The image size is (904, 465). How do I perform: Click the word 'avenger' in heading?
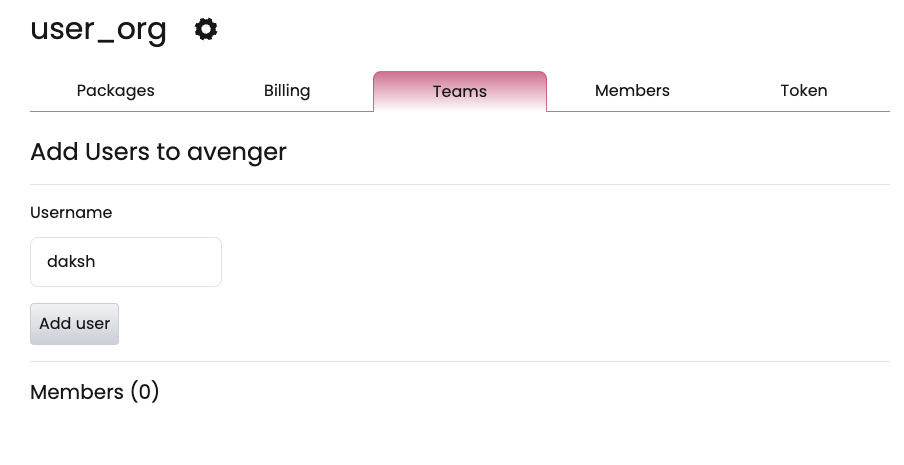pyautogui.click(x=236, y=153)
